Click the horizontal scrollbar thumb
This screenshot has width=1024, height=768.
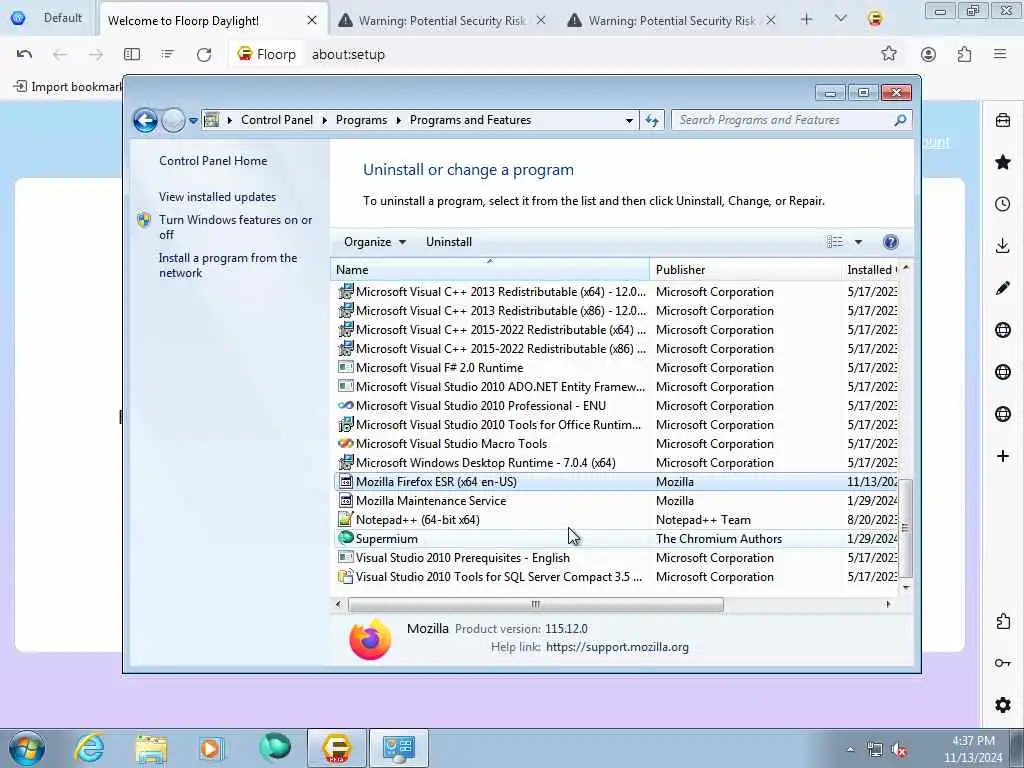pyautogui.click(x=536, y=605)
